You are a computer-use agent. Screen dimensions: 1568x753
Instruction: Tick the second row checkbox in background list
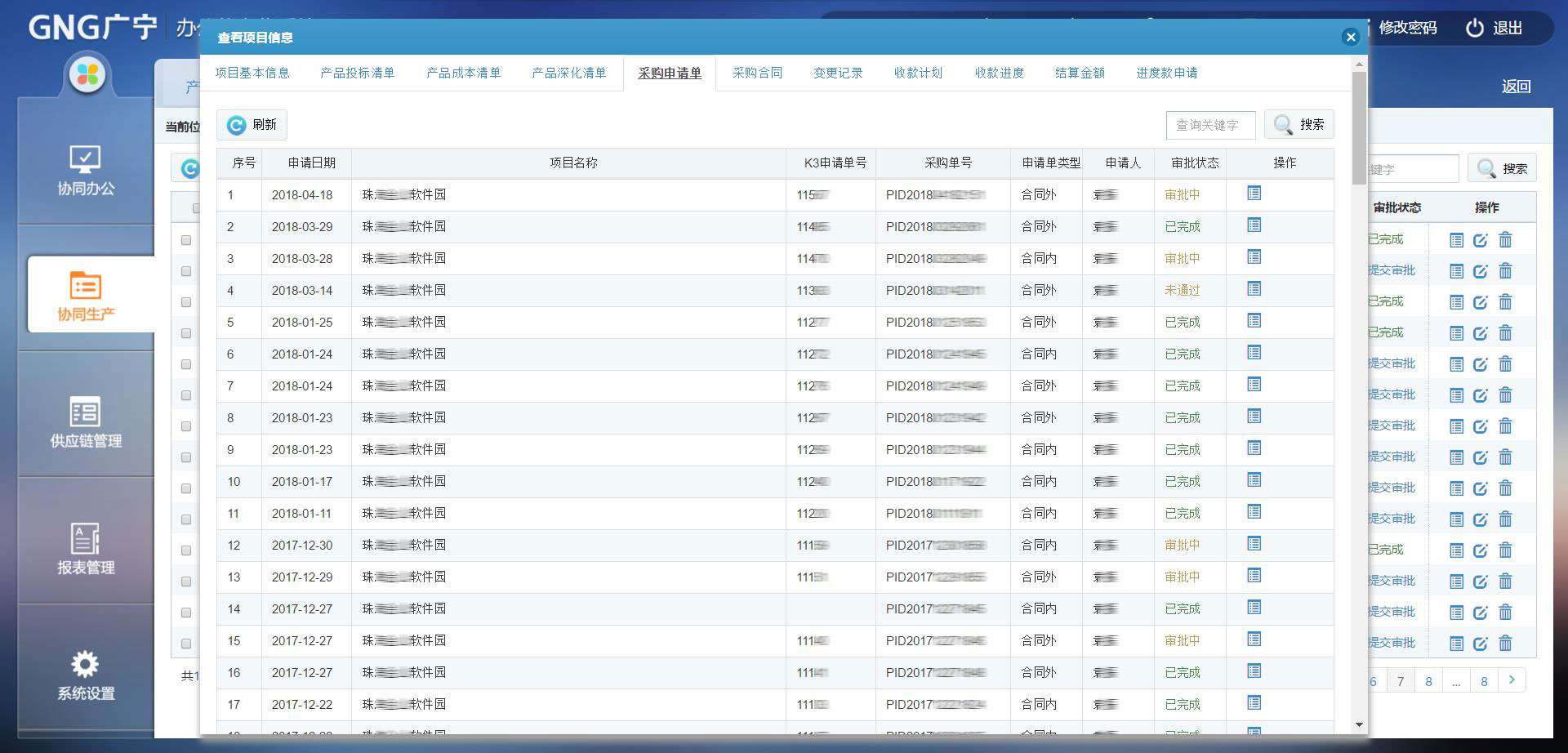[x=186, y=271]
